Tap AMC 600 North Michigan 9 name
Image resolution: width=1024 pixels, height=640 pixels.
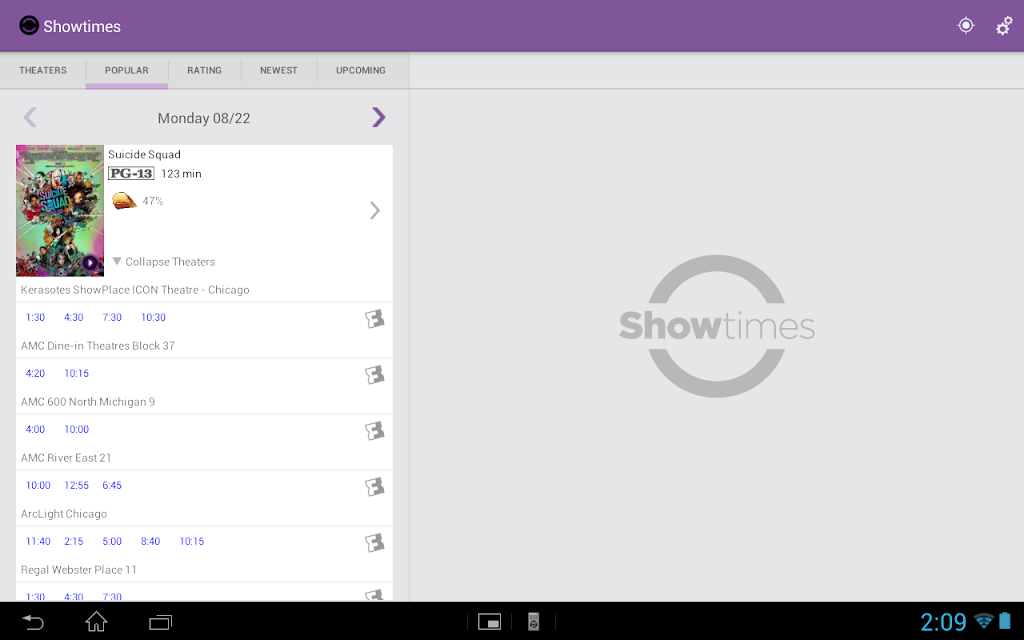[x=88, y=402]
